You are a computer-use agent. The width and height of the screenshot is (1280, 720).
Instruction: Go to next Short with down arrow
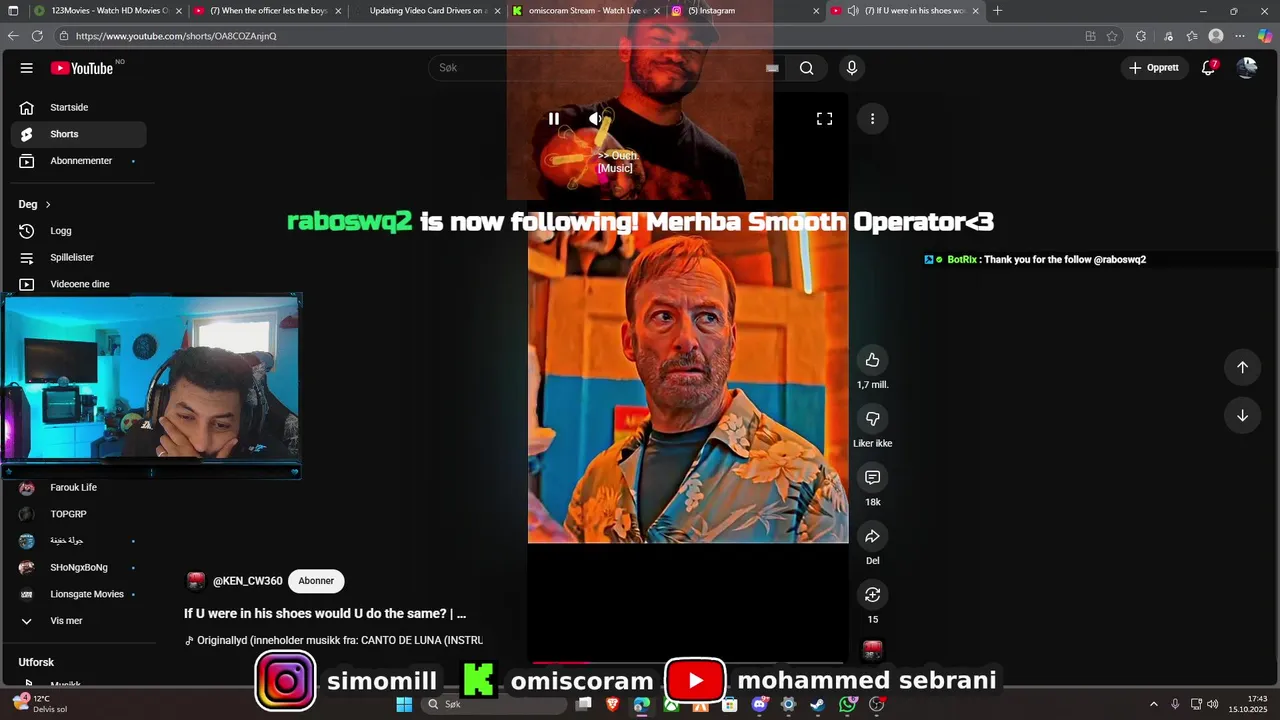pyautogui.click(x=1242, y=416)
